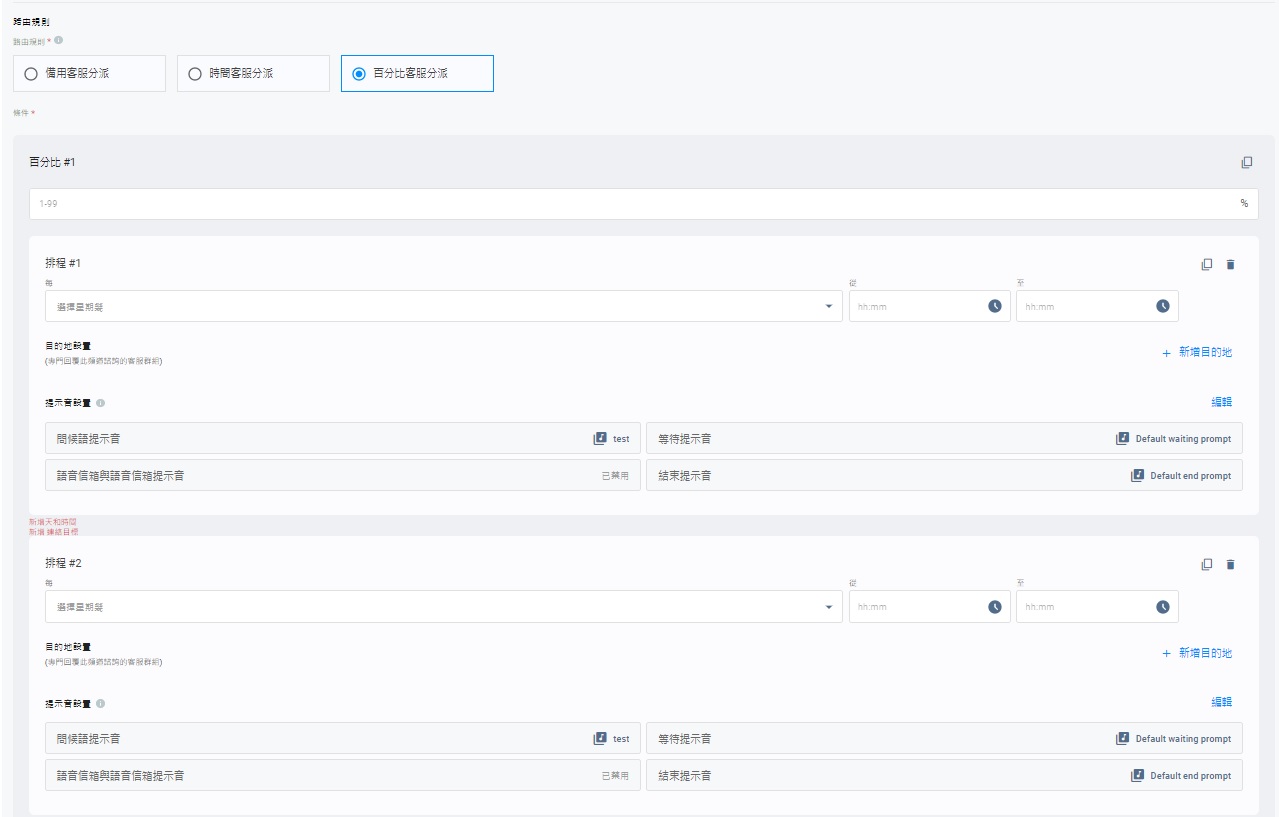The height and width of the screenshot is (817, 1279).
Task: Click the test audio icon in 排程 #1 greeting
Action: tap(600, 438)
